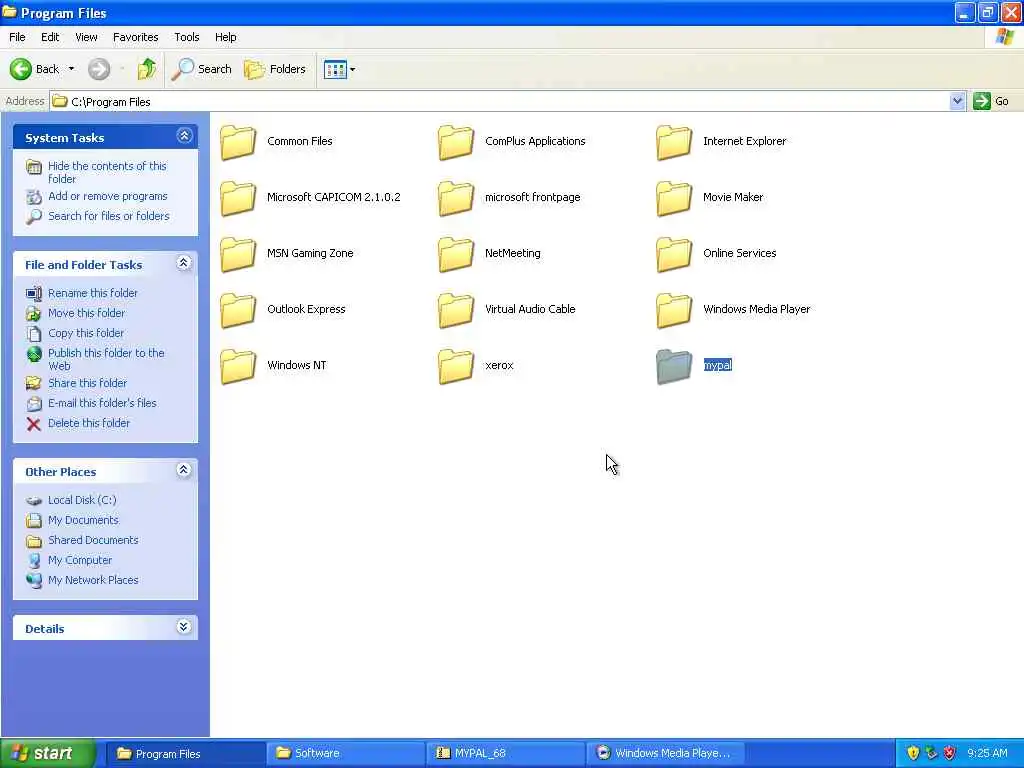
Task: Click in the address field C:\Program Files
Action: [x=500, y=101]
